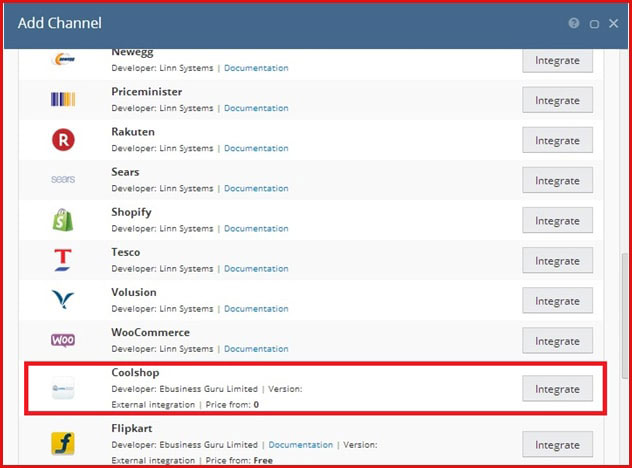Click Coolshop's 'Price from: 0' text
The image size is (632, 468).
tap(232, 405)
